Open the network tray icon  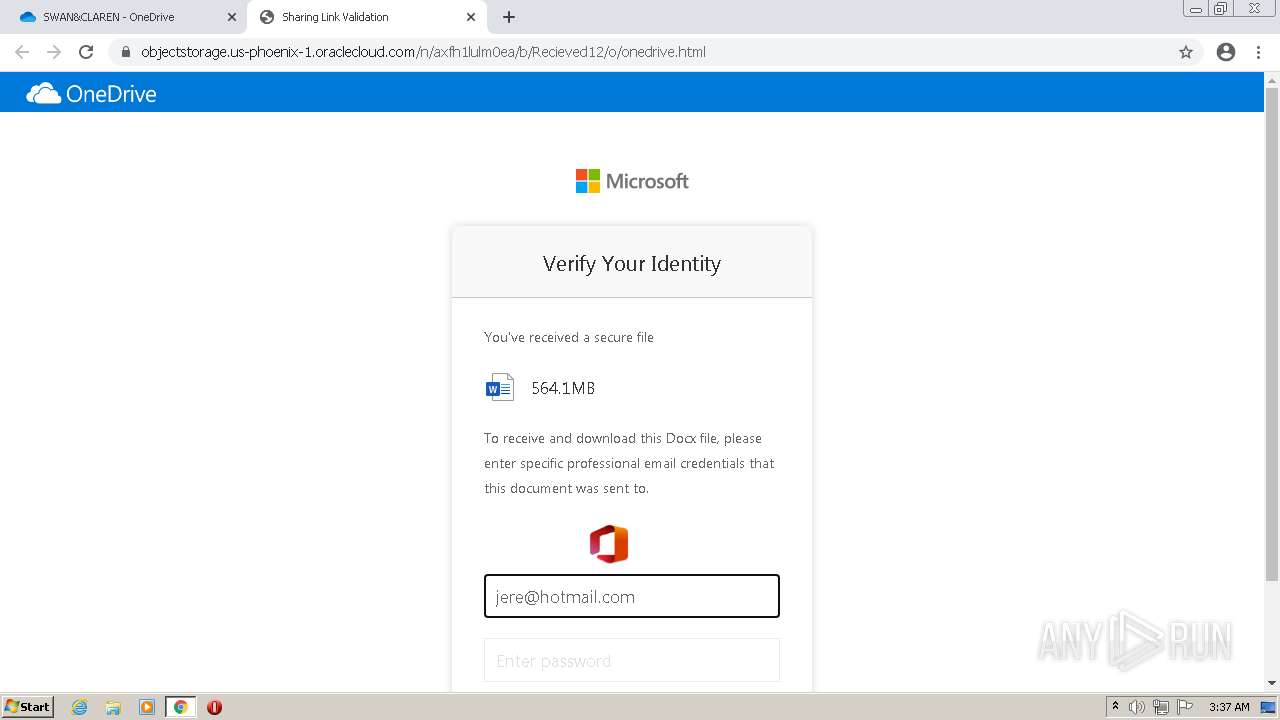pyautogui.click(x=1161, y=707)
